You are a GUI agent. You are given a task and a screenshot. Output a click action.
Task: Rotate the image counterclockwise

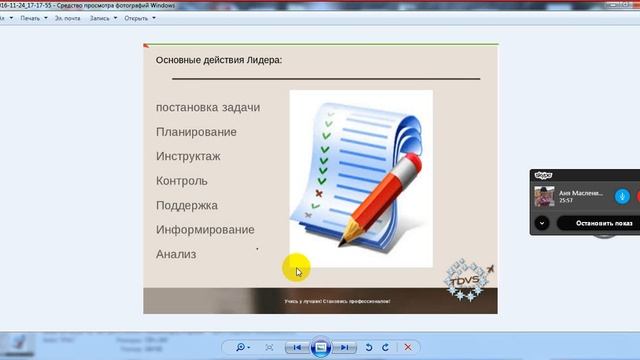[x=369, y=347]
